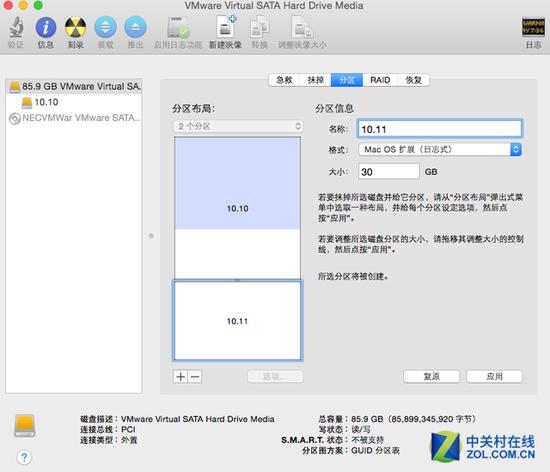
Task: Click the disk icon in the bottom info area
Action: point(25,426)
